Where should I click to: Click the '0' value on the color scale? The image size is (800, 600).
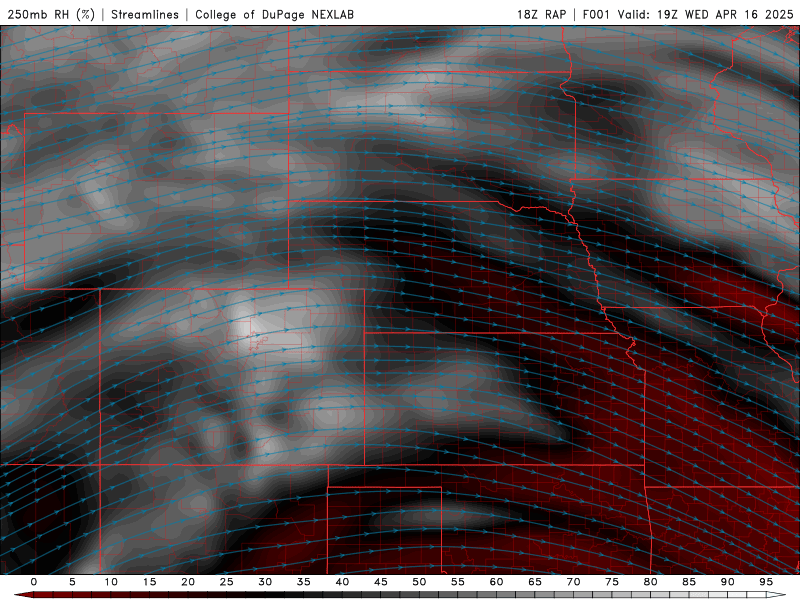(x=34, y=582)
